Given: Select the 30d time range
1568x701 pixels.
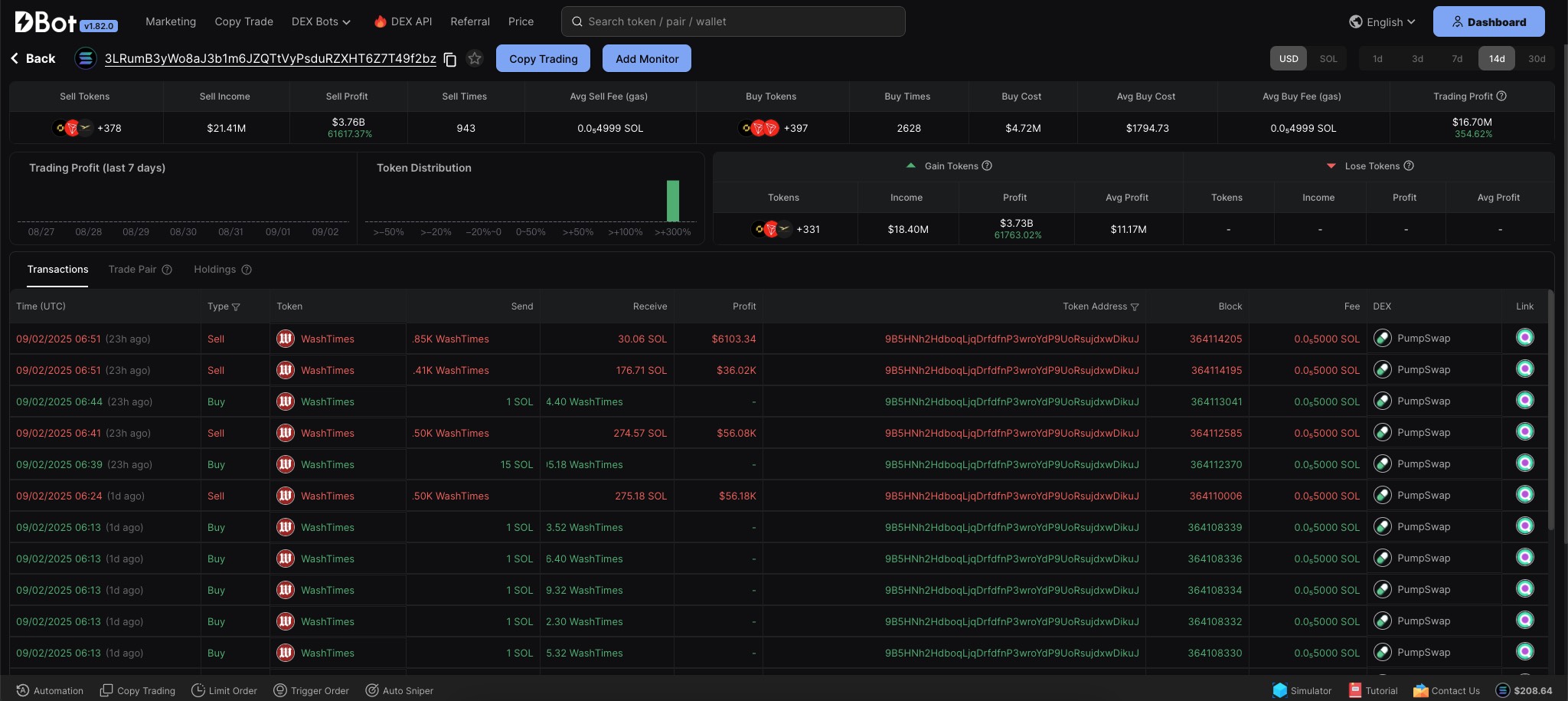Looking at the screenshot, I should 1536,59.
